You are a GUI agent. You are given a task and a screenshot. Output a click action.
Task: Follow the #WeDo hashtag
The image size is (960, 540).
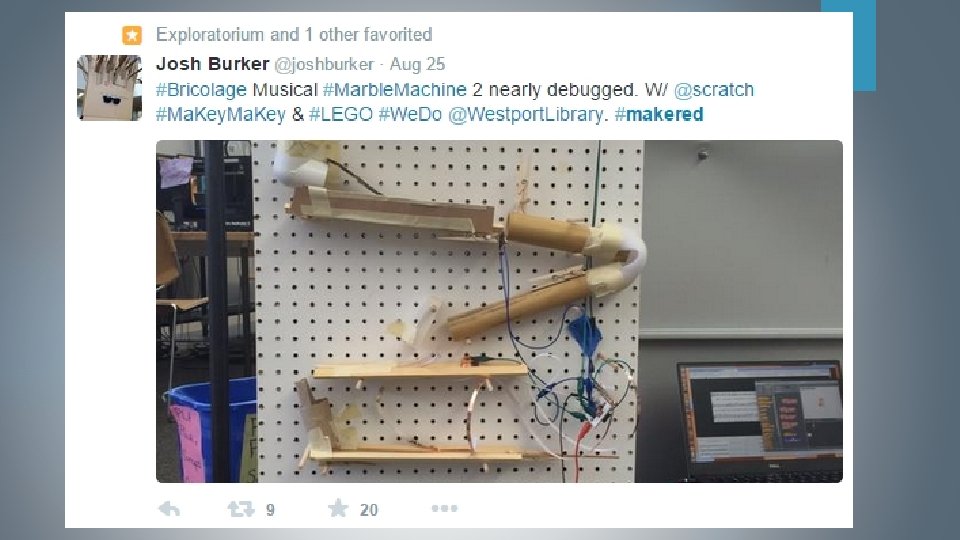(410, 114)
